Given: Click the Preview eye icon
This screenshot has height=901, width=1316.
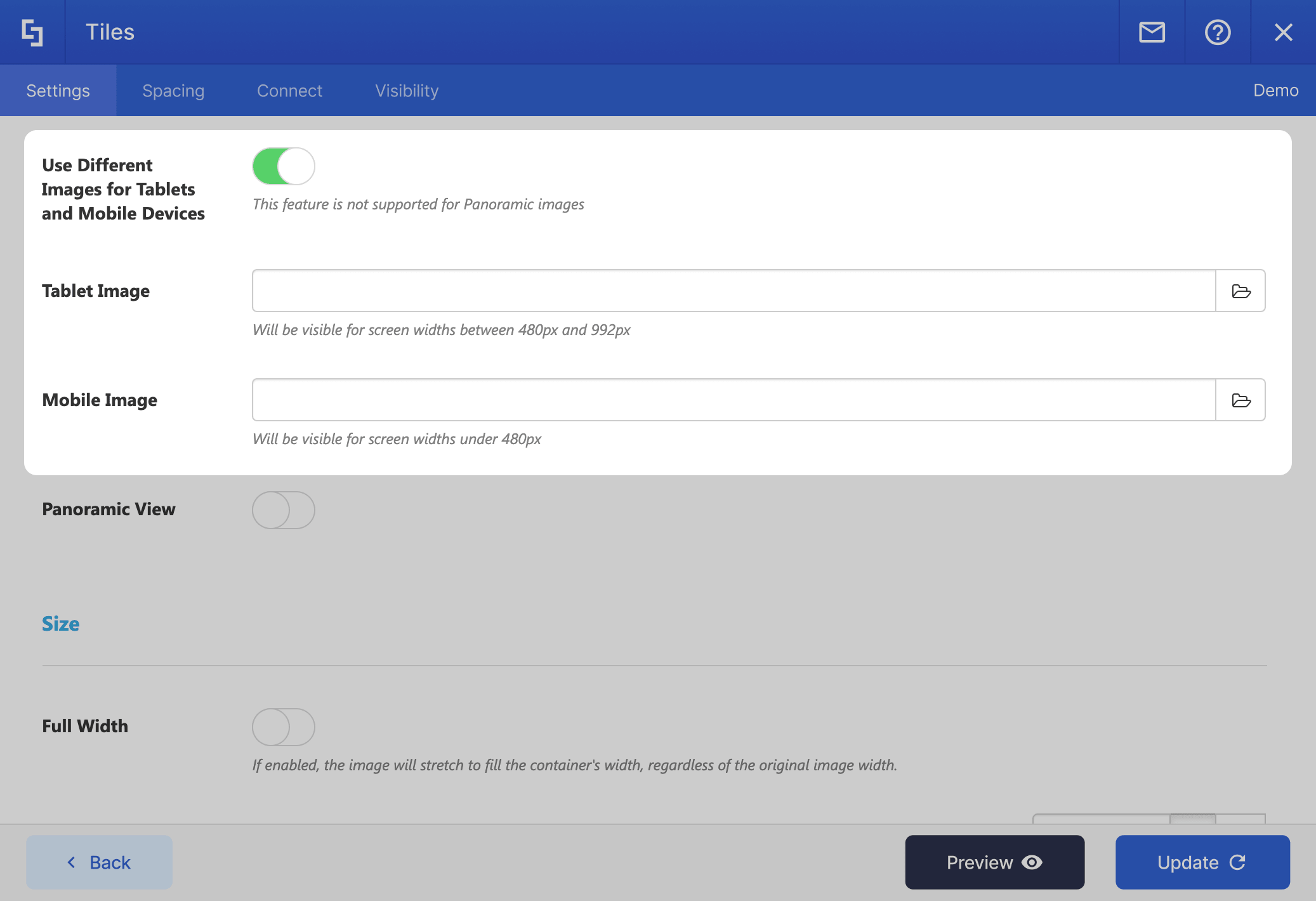Looking at the screenshot, I should click(1033, 862).
